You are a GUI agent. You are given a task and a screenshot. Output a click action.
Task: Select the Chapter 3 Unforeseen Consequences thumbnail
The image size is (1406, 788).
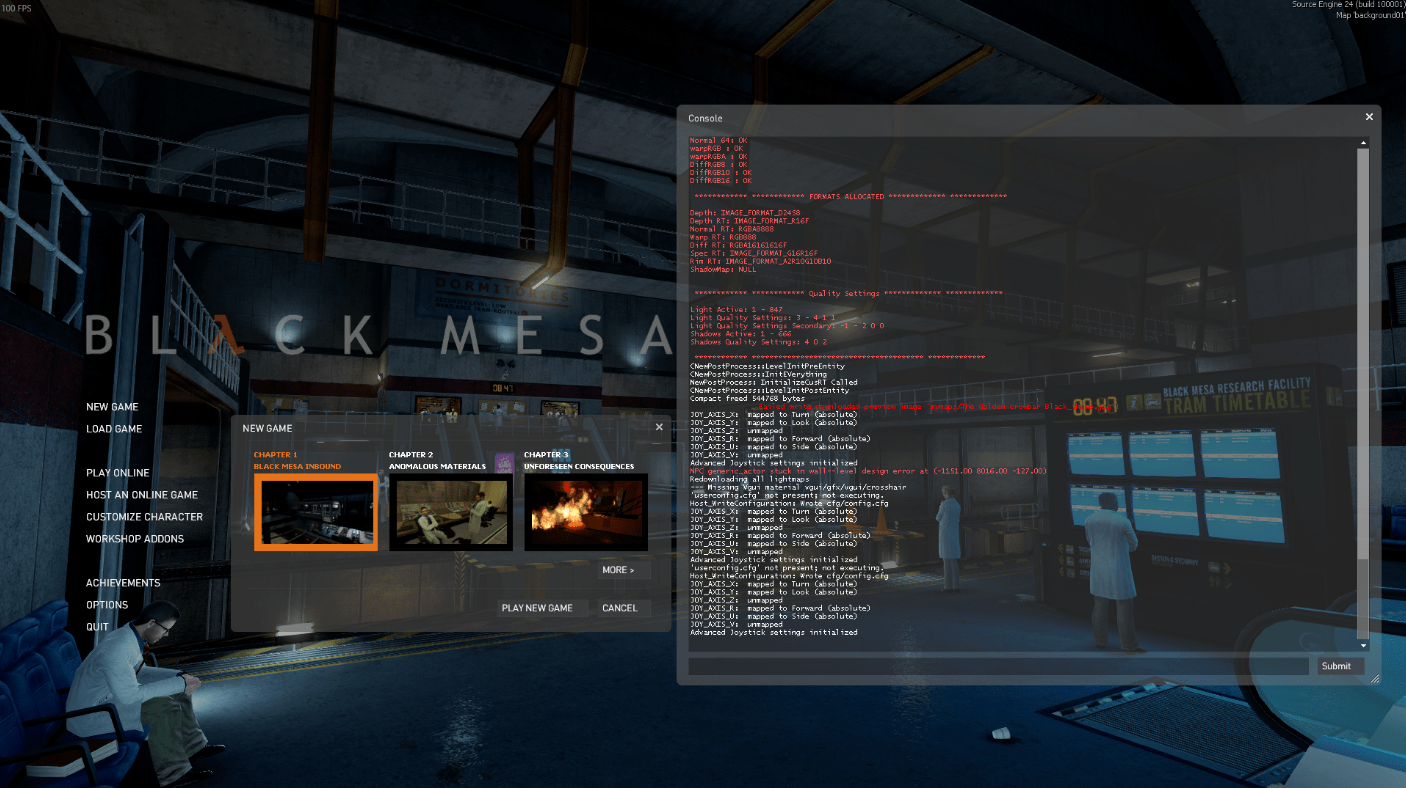pos(585,511)
